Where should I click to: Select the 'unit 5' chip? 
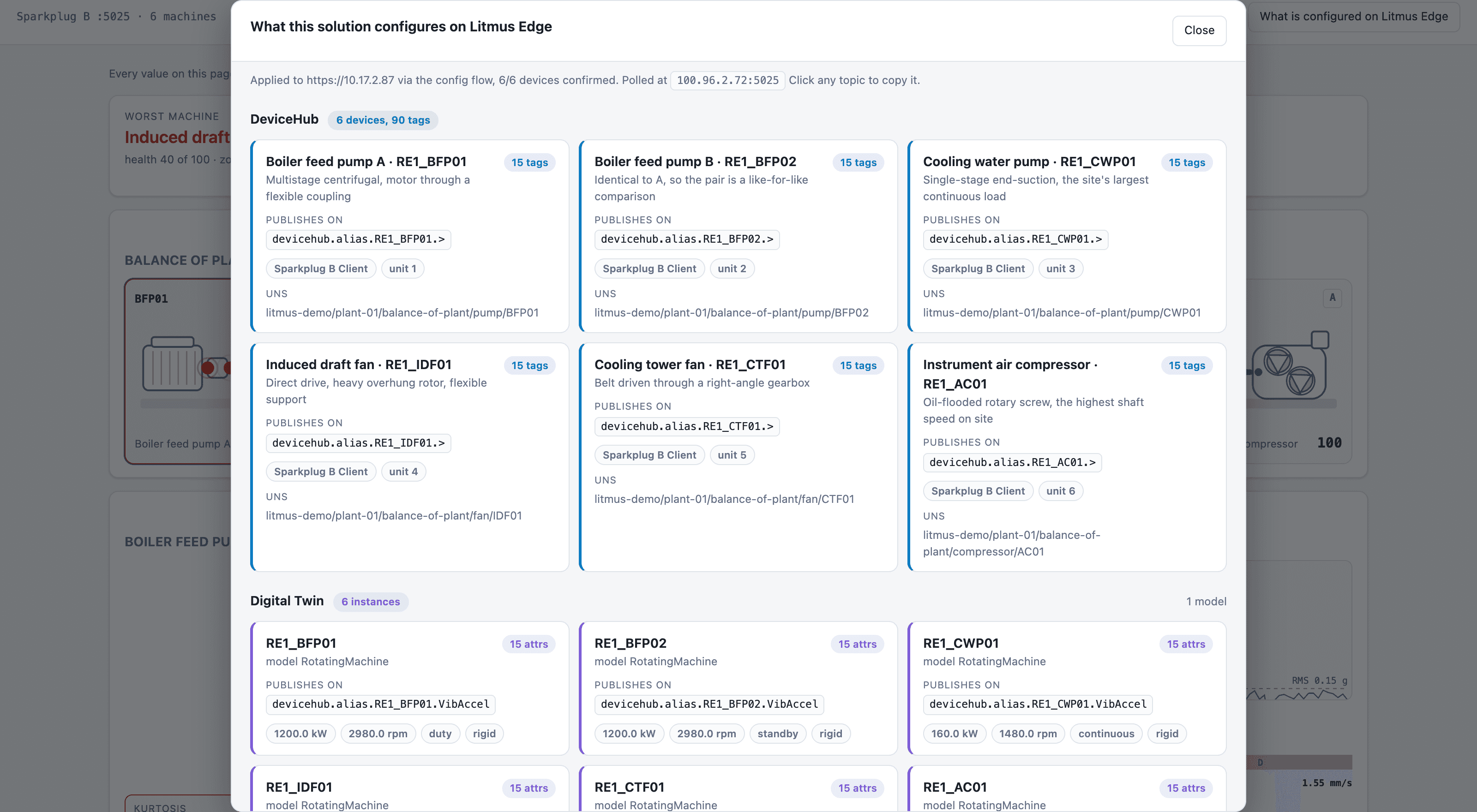732,455
